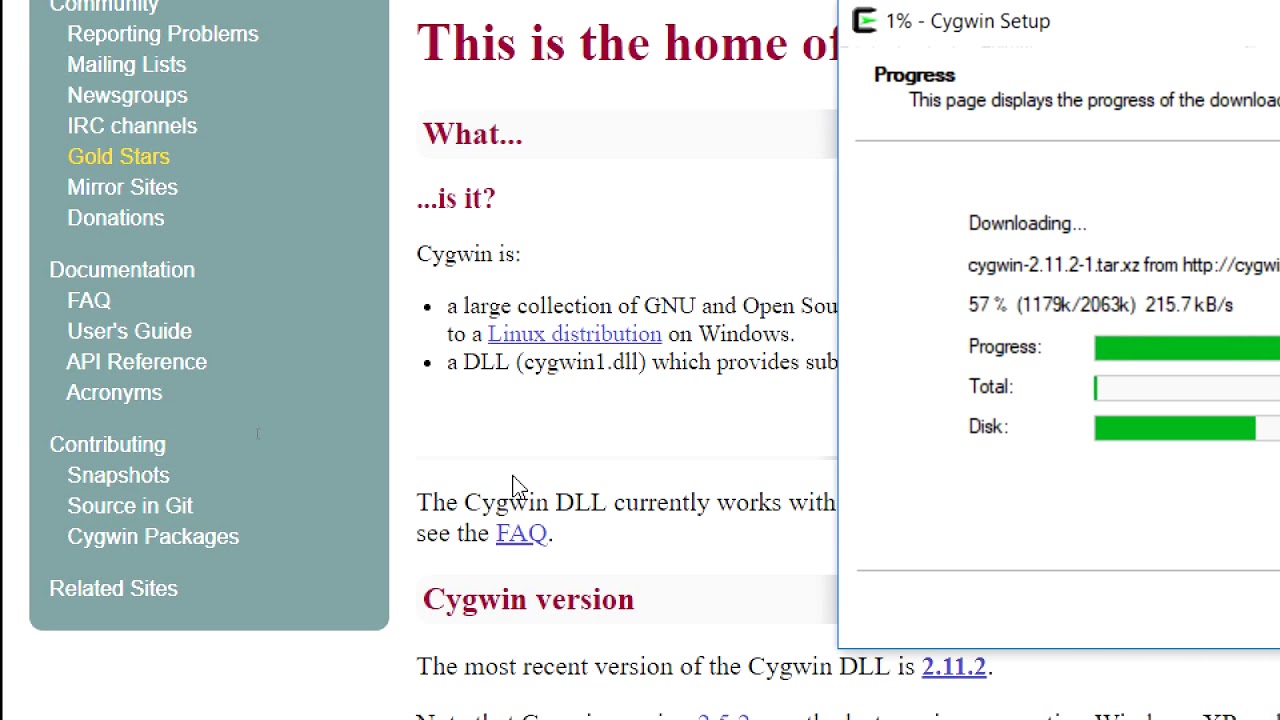Go to IRC channels page
1280x720 pixels.
click(132, 126)
